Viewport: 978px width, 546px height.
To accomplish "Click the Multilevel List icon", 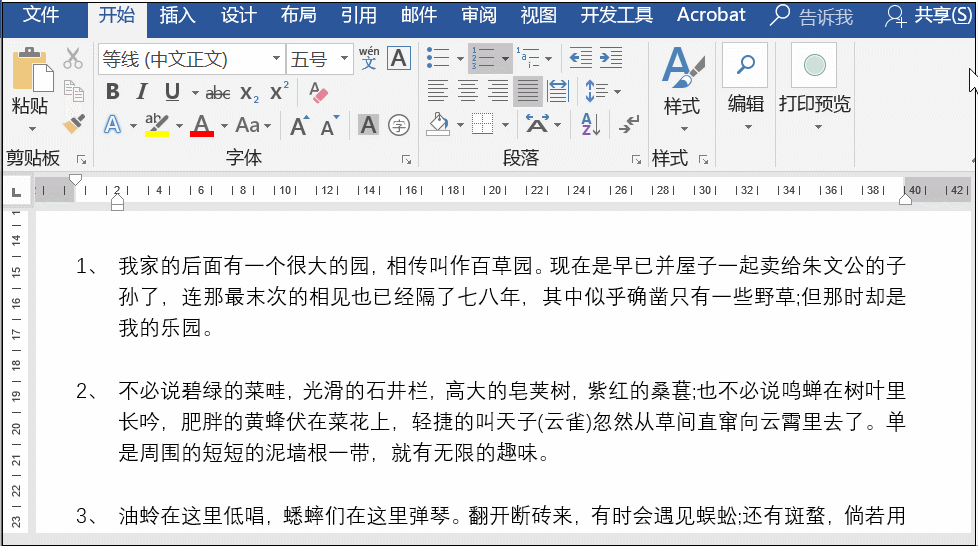I will 528,58.
